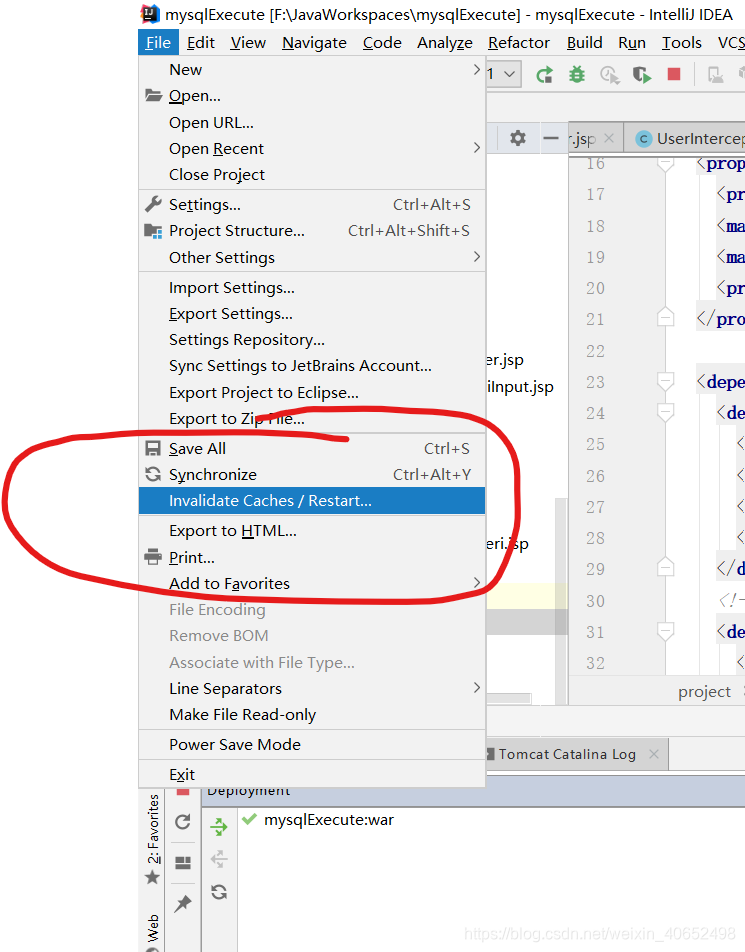
Task: Choose Close Project
Action: click(312, 175)
